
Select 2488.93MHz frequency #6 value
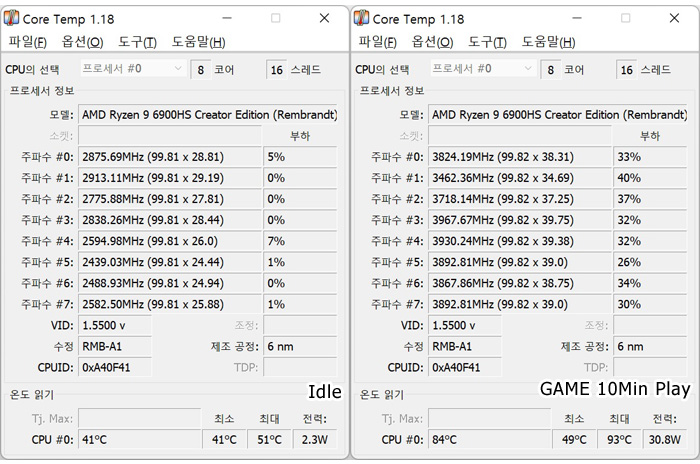pyautogui.click(x=170, y=283)
